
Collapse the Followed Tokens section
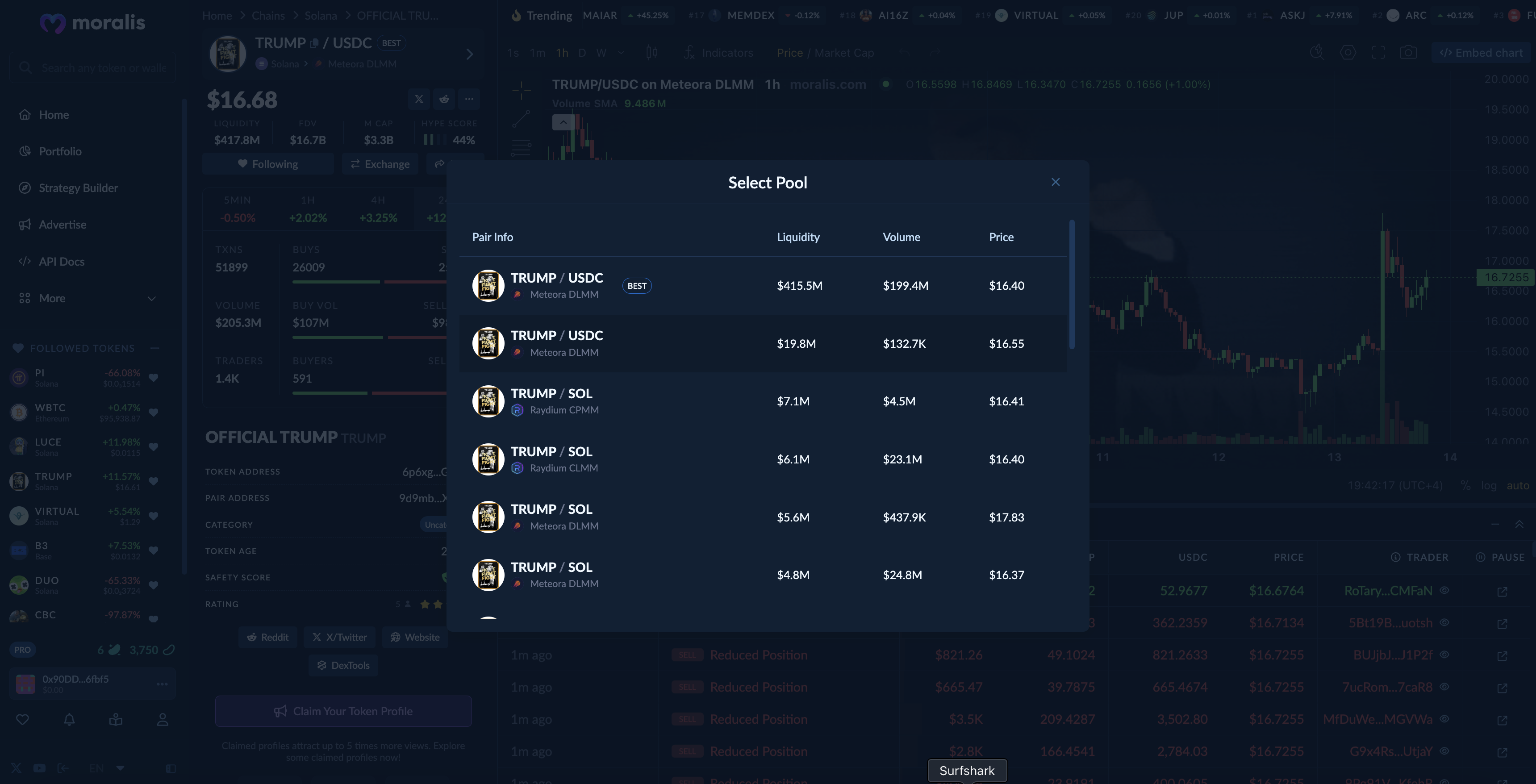pyautogui.click(x=154, y=348)
